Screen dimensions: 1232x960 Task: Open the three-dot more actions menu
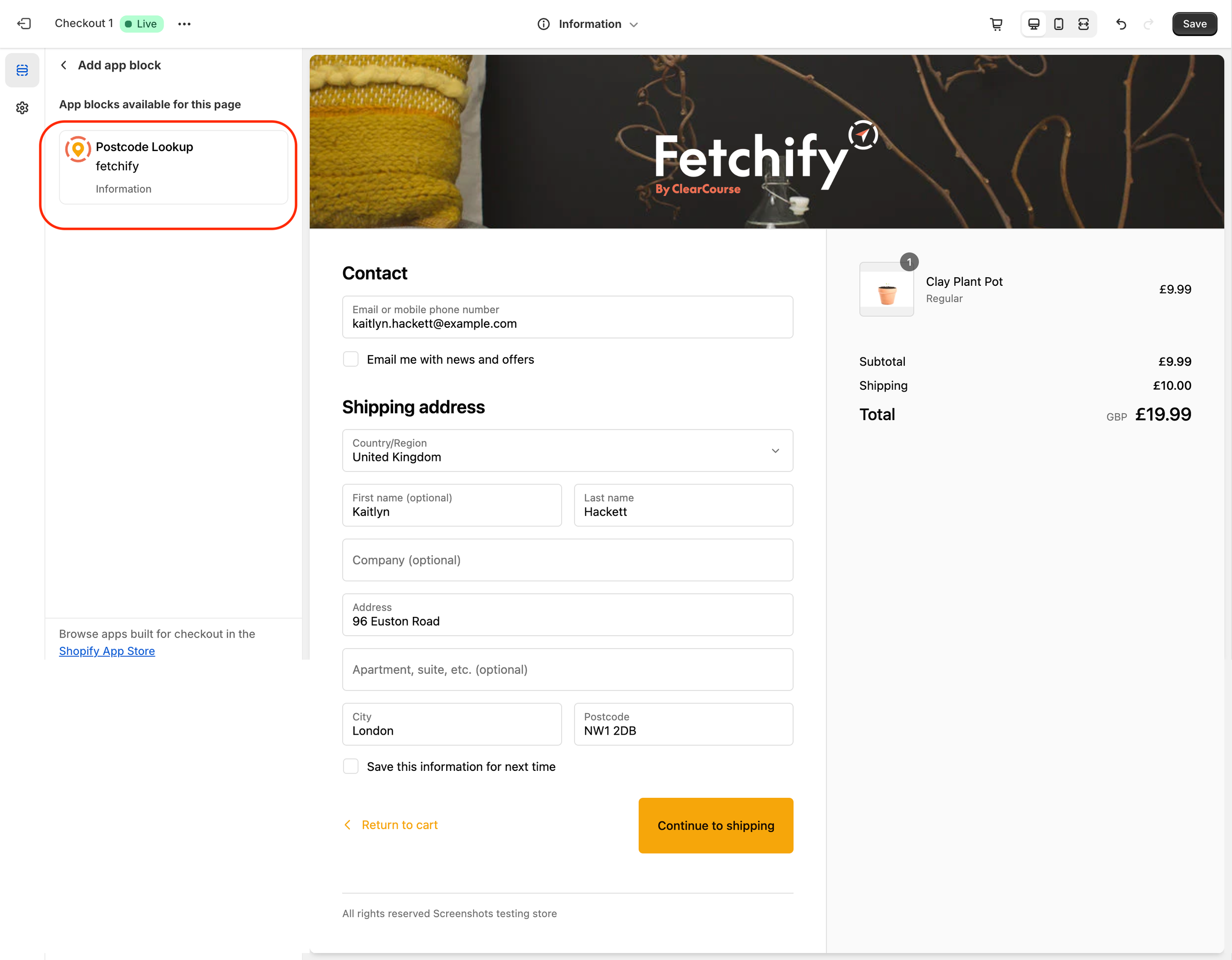184,24
